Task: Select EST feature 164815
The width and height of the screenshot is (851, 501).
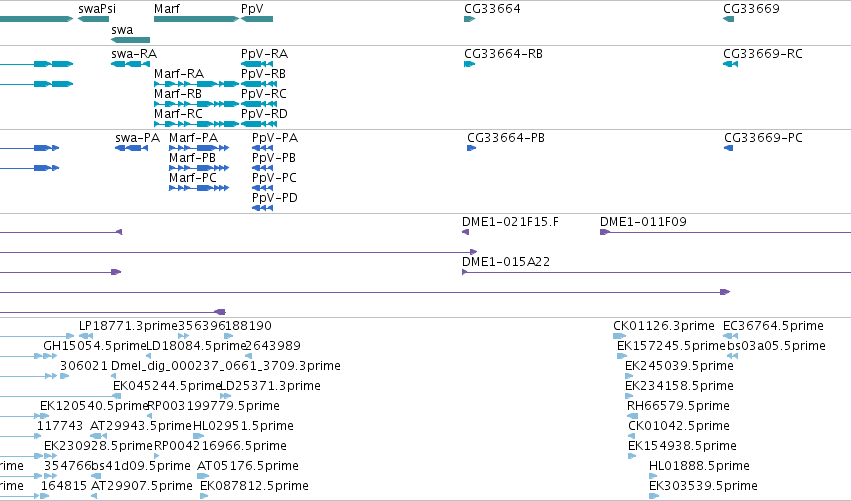Action: coord(45,496)
